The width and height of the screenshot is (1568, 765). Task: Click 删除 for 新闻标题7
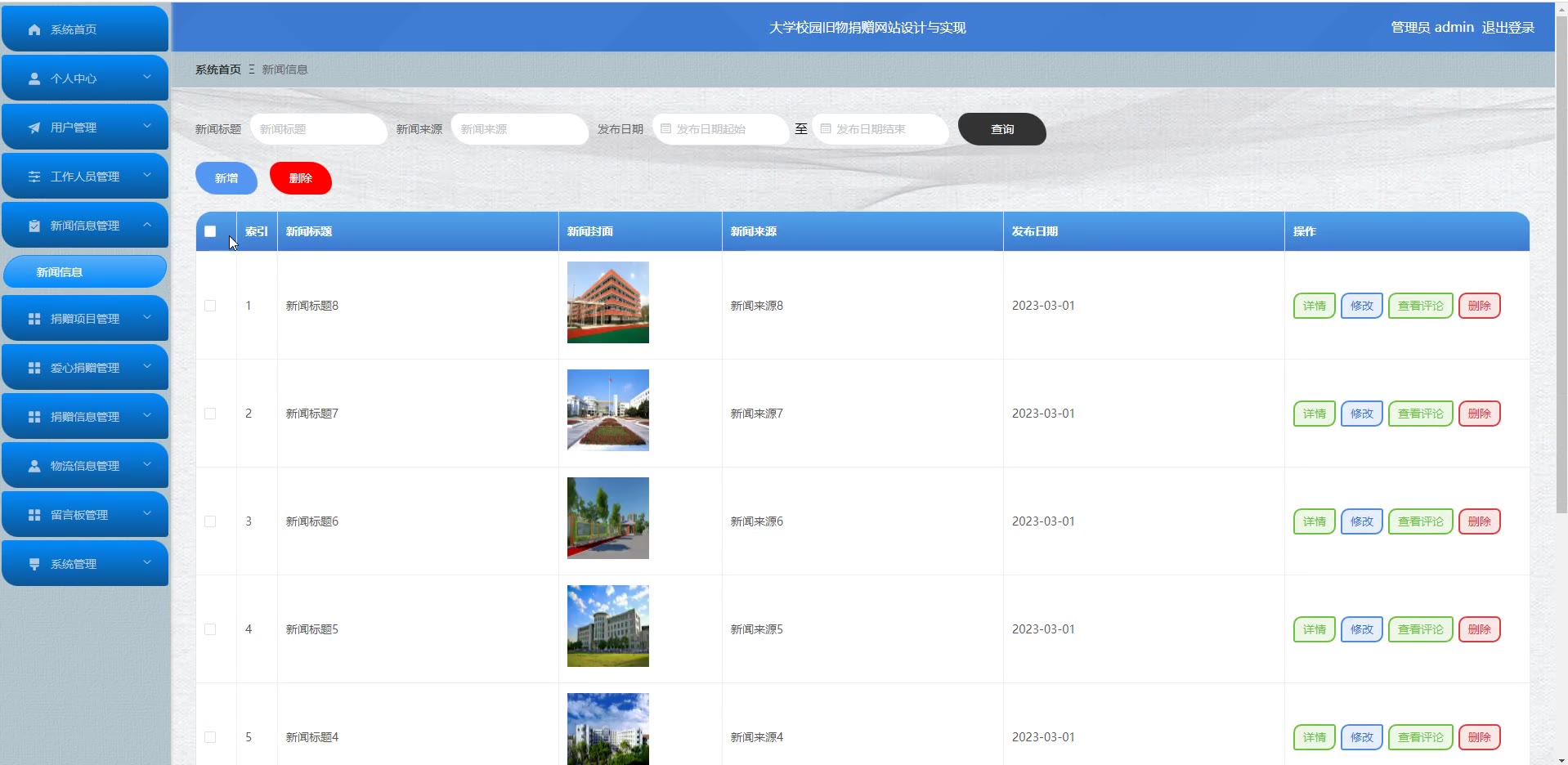pos(1480,414)
